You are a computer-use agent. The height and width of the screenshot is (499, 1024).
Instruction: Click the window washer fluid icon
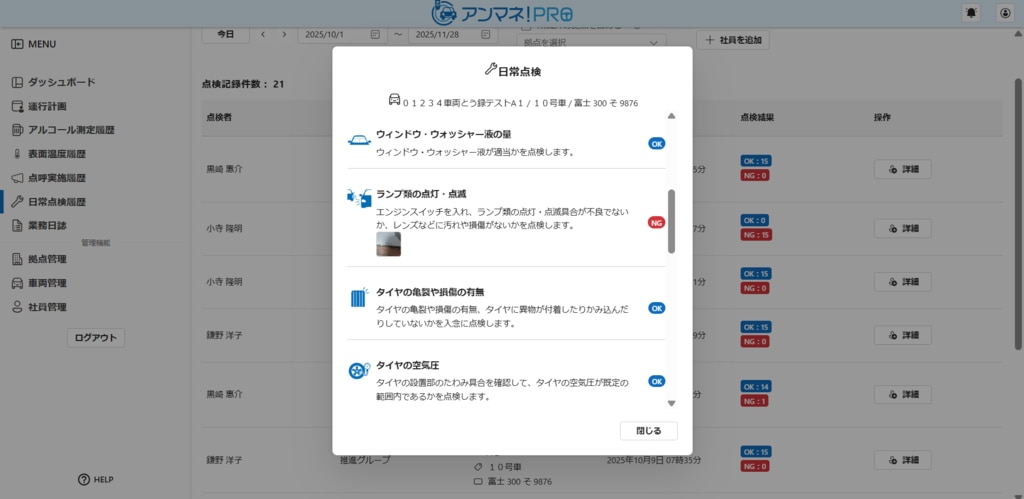pyautogui.click(x=359, y=141)
